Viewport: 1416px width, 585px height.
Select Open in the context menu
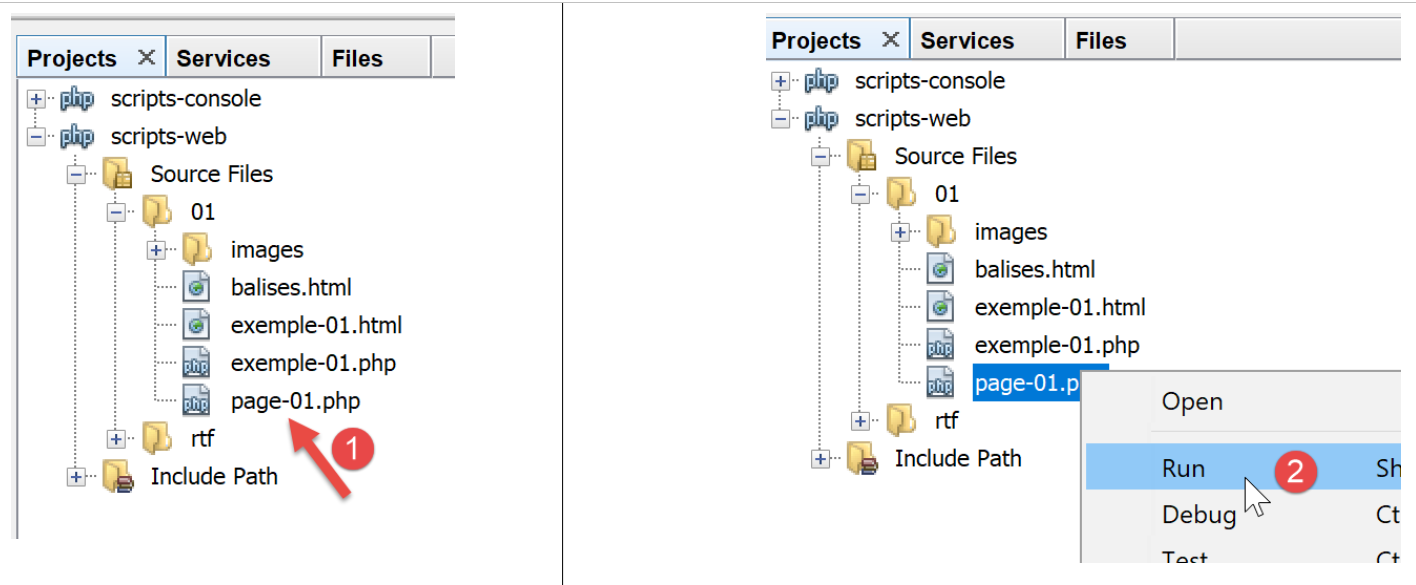click(1191, 402)
